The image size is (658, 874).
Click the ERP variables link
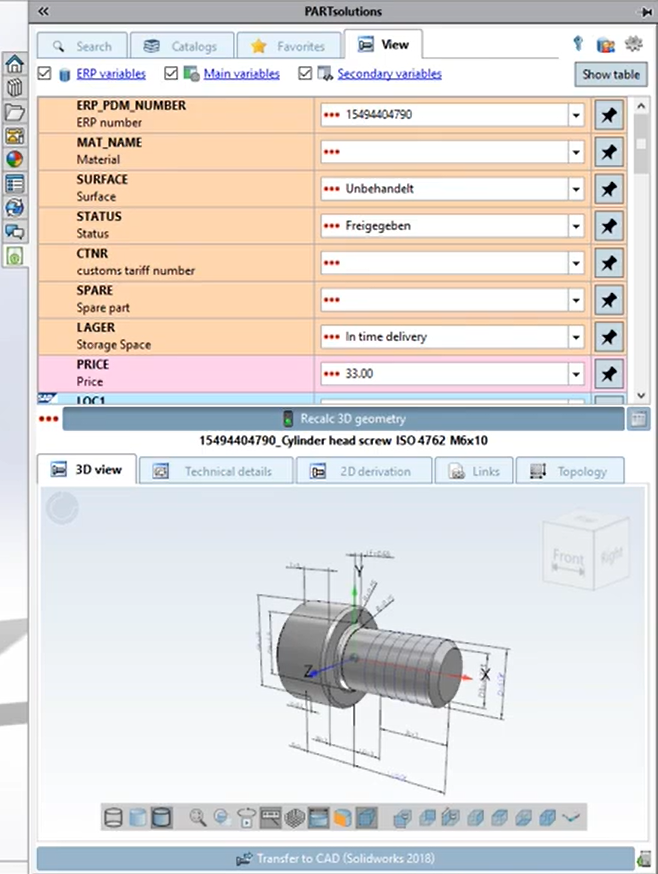pyautogui.click(x=111, y=74)
